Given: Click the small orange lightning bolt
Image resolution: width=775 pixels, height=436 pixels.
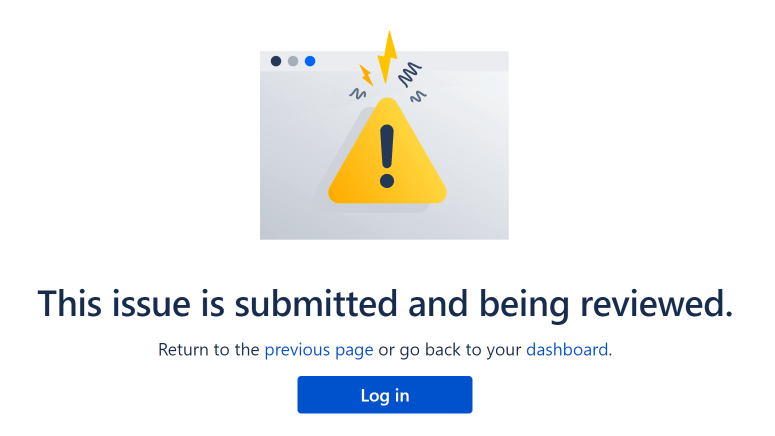Looking at the screenshot, I should tap(366, 75).
